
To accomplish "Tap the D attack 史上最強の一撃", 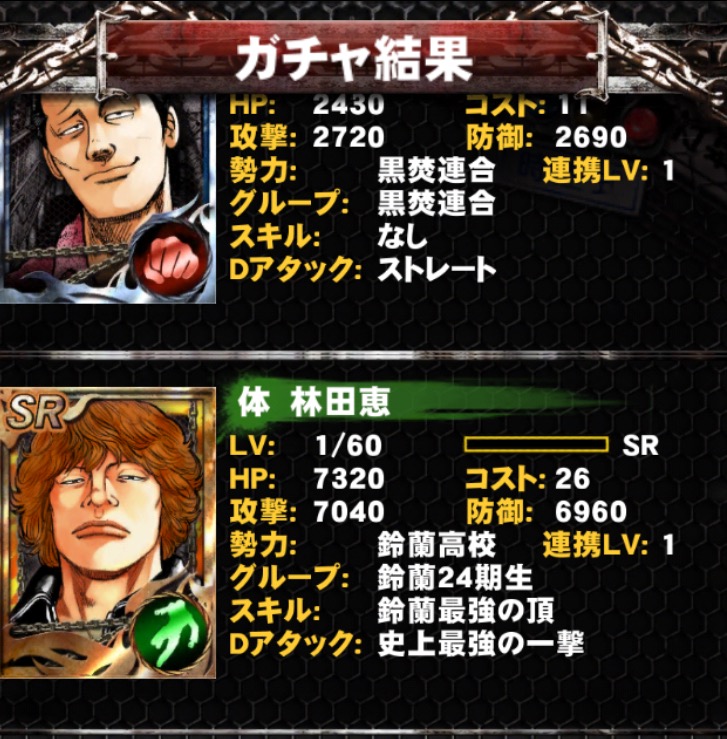I will coord(481,644).
